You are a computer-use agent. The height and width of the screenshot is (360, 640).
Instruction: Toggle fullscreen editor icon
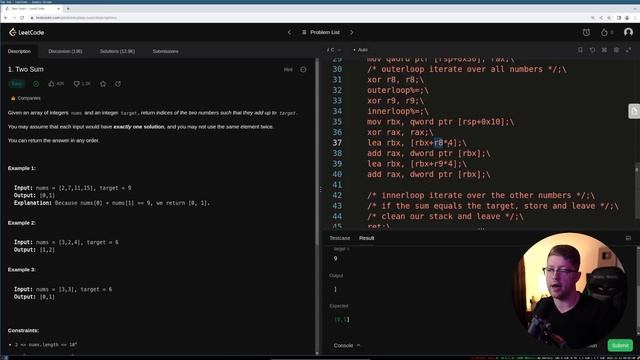pos(629,50)
